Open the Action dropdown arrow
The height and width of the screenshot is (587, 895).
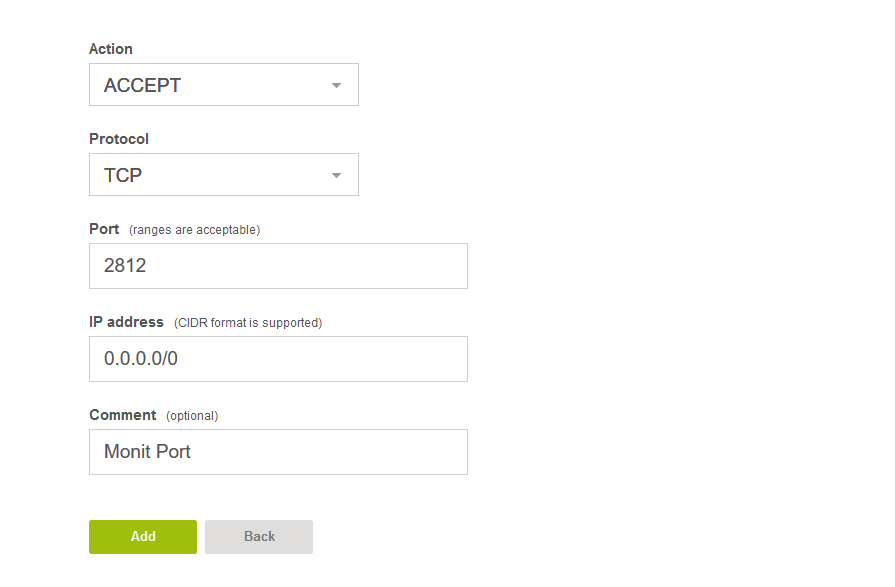click(336, 86)
